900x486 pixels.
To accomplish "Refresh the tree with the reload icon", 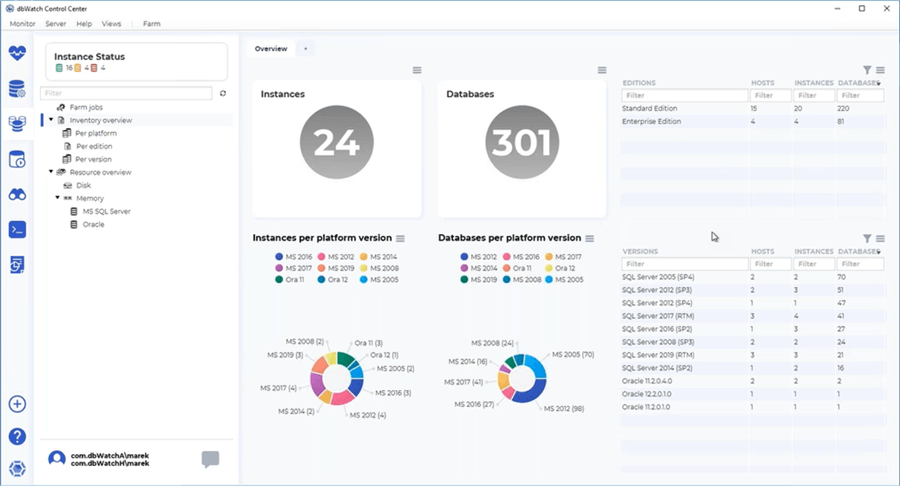I will coord(223,93).
